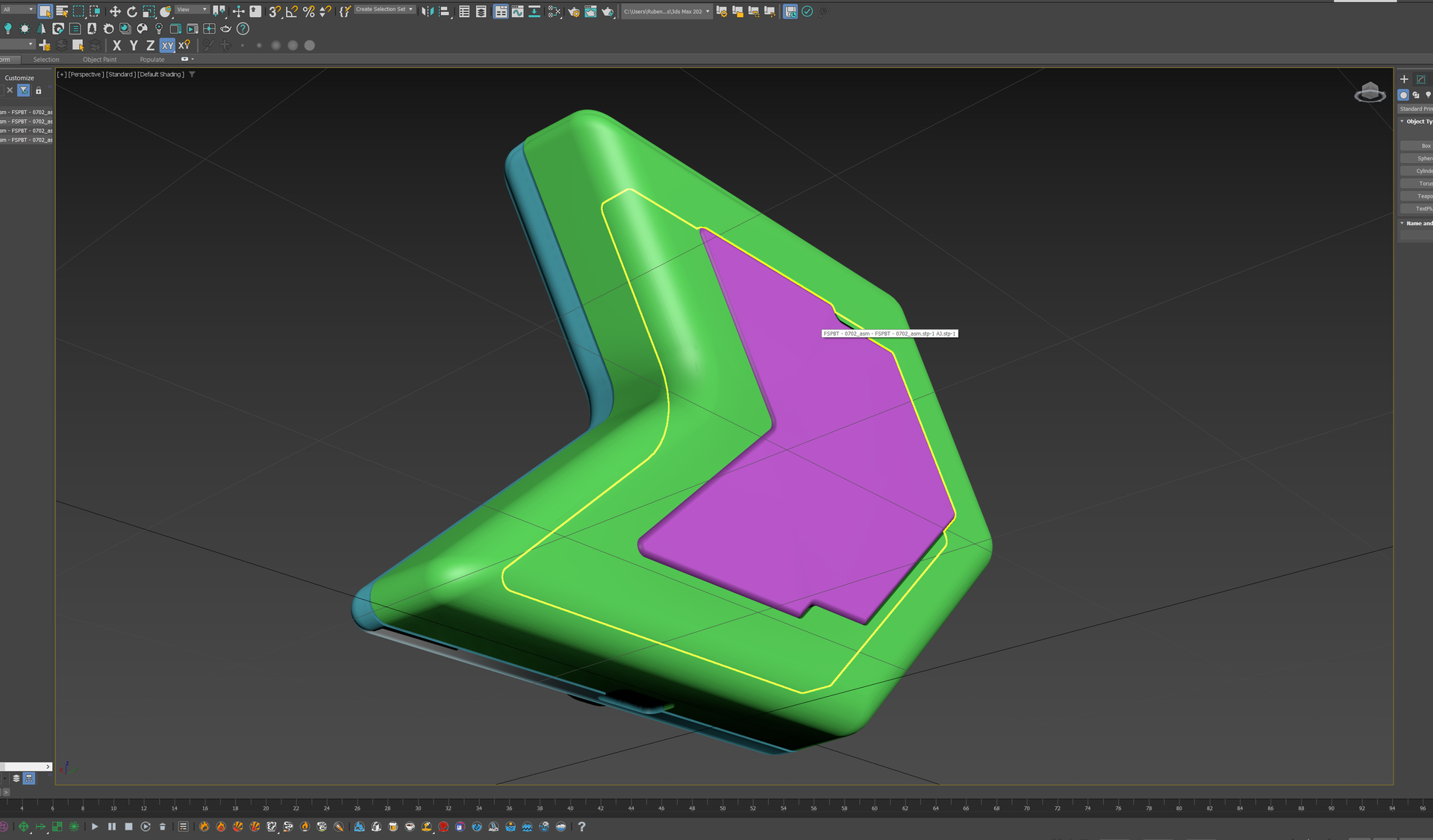Switch to the Selection ribbon tab
Viewport: 1433px width, 840px height.
pyautogui.click(x=46, y=60)
